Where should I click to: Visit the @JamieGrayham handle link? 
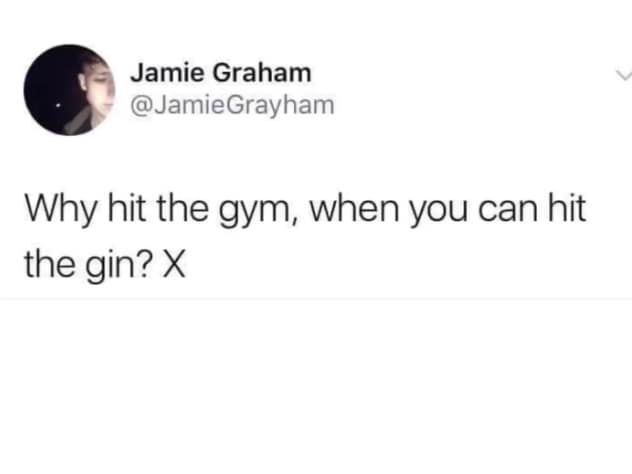pos(232,105)
